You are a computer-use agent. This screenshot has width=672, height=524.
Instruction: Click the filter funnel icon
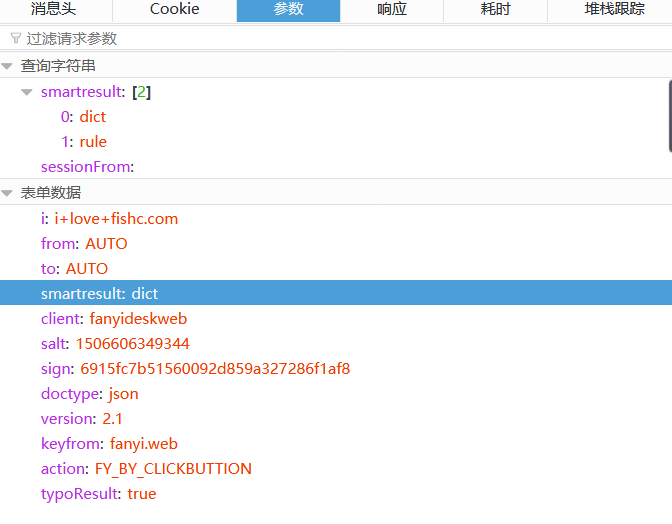(x=15, y=39)
